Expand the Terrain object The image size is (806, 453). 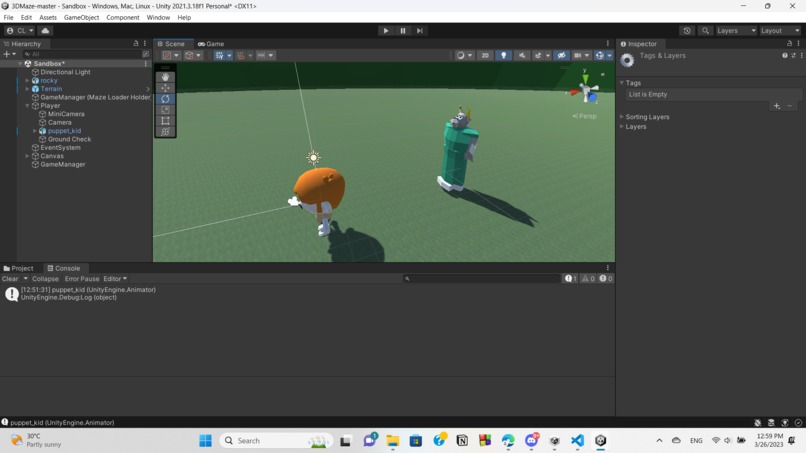tap(27, 88)
